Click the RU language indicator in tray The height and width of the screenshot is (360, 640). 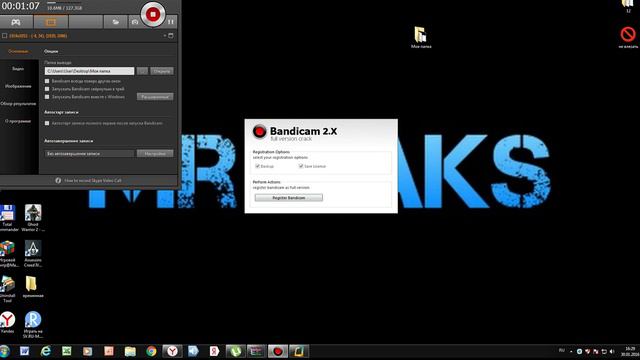[x=562, y=351]
